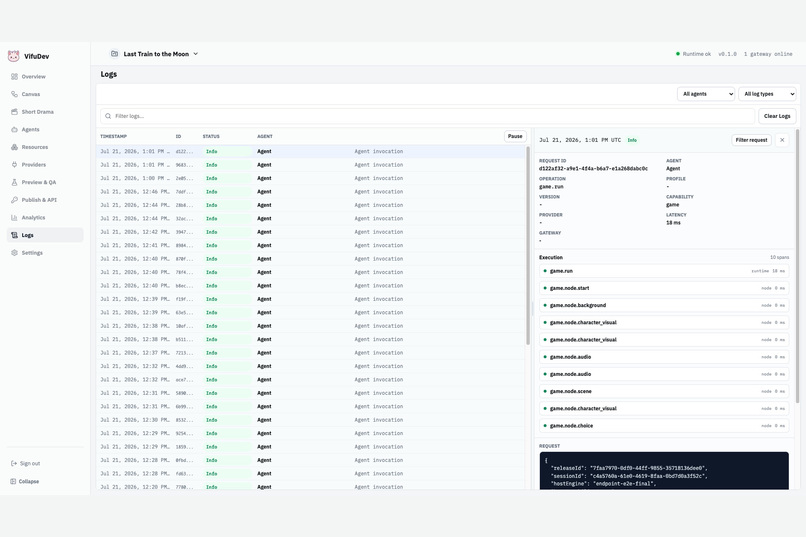Select the log row at 12:30 PM

click(x=311, y=420)
